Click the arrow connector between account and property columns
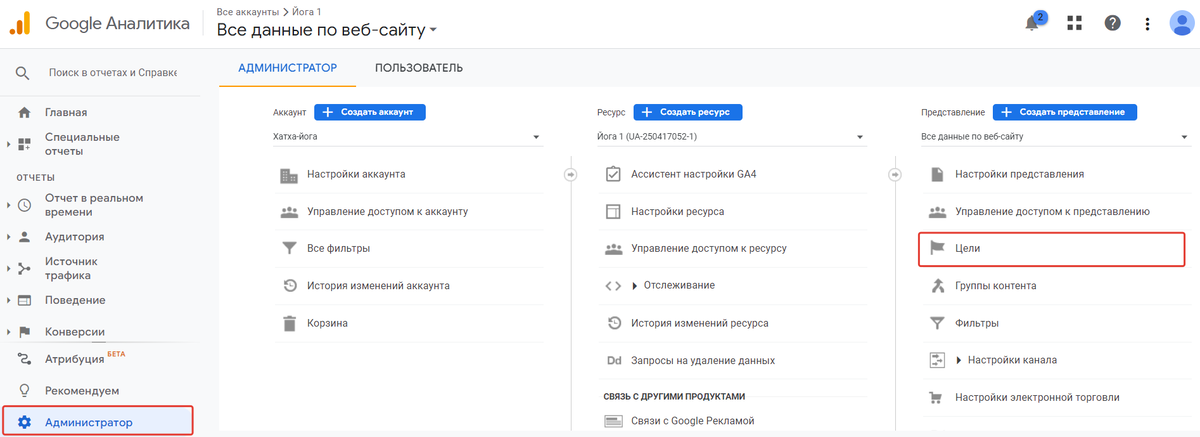Viewport: 1200px width, 437px height. pyautogui.click(x=570, y=175)
